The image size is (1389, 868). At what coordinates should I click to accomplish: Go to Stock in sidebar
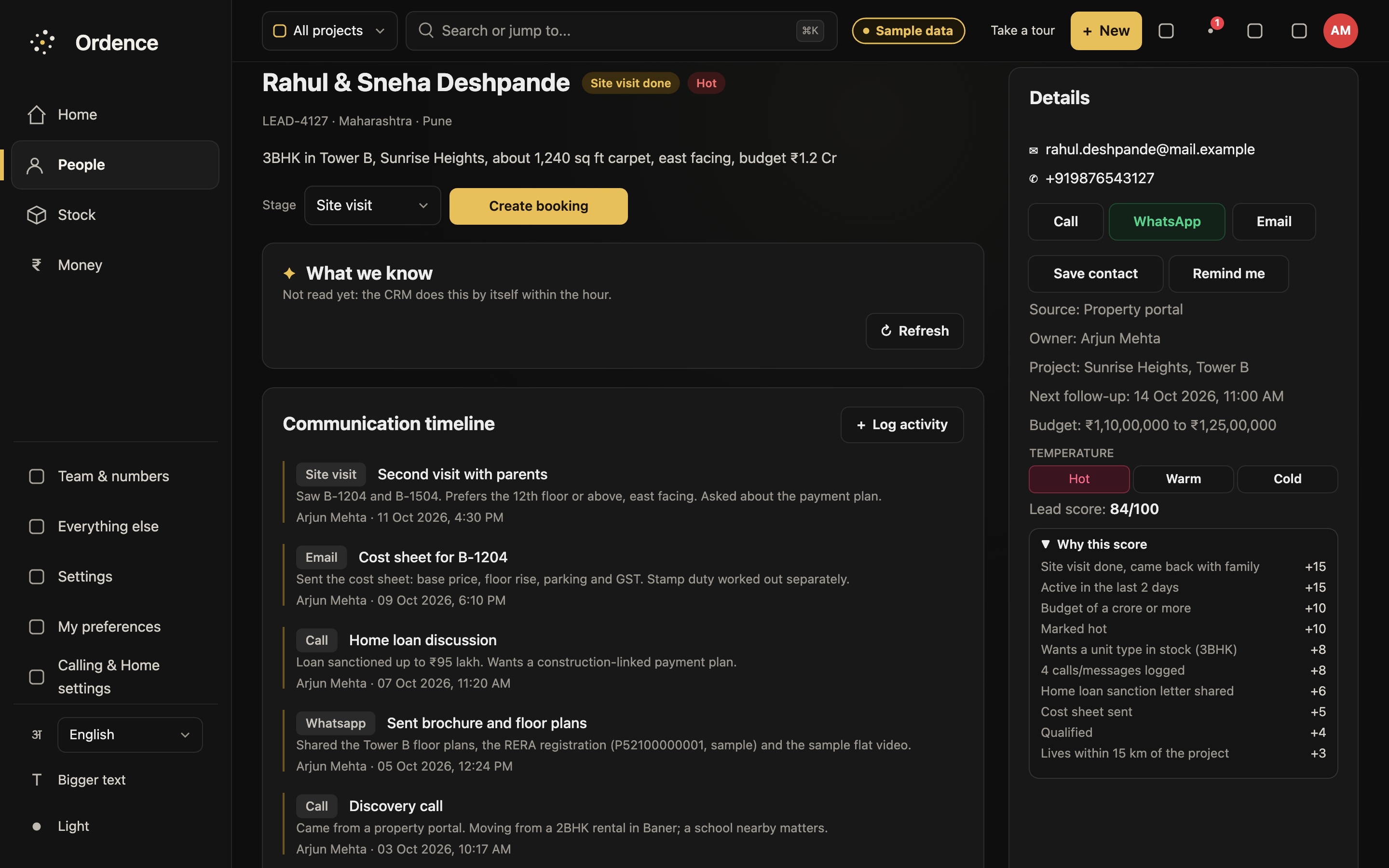[x=115, y=215]
